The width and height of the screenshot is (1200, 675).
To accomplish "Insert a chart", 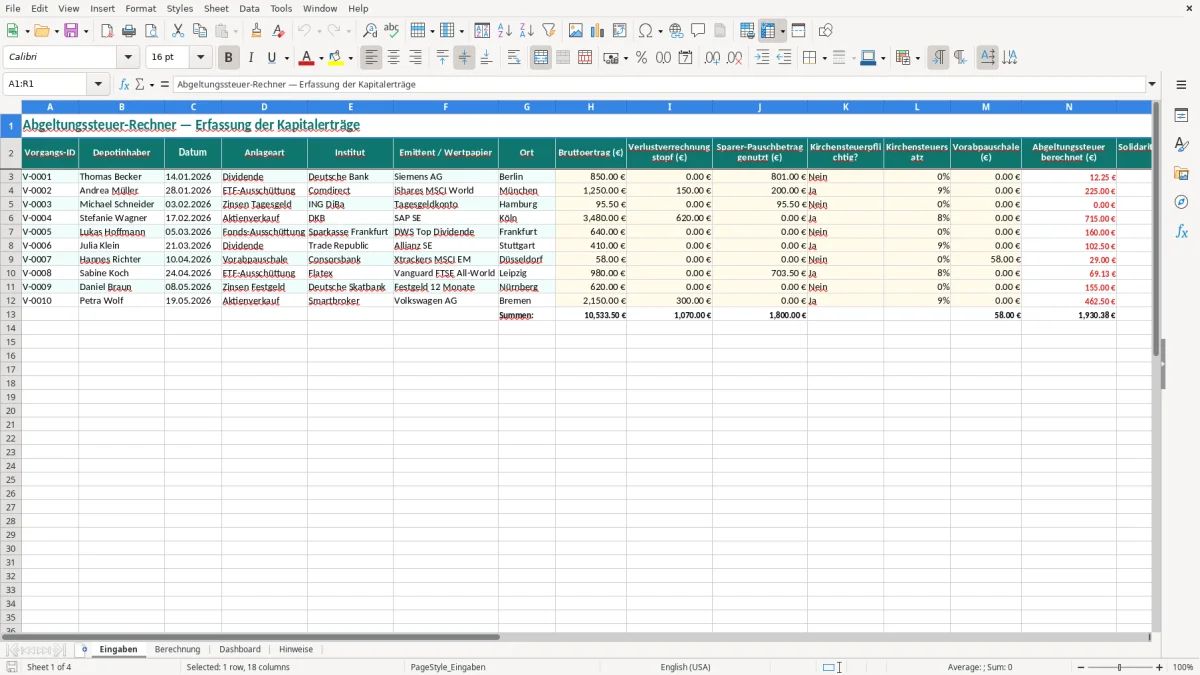I will point(598,31).
